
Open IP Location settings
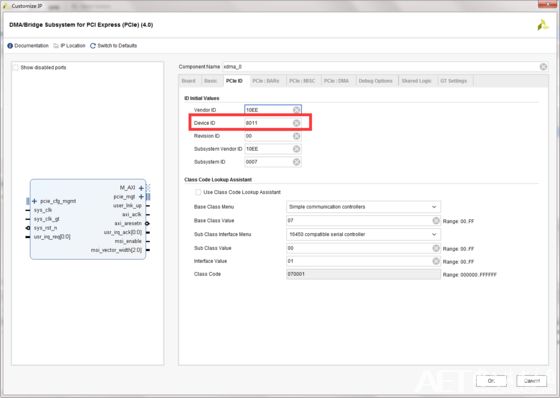(x=70, y=46)
